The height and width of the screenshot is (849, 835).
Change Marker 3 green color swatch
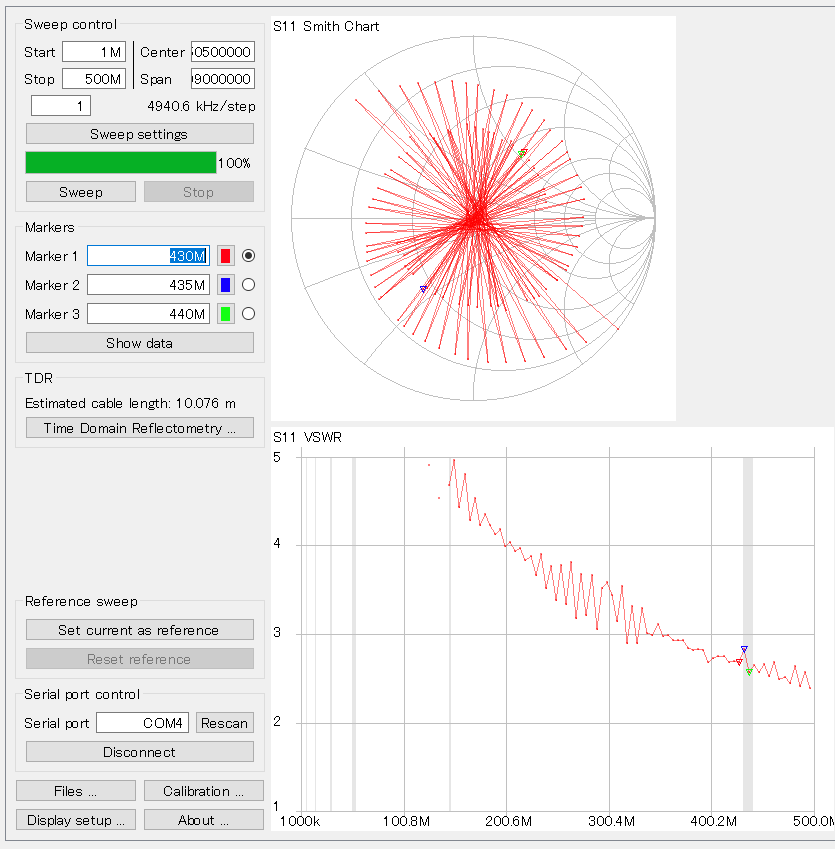pos(226,314)
